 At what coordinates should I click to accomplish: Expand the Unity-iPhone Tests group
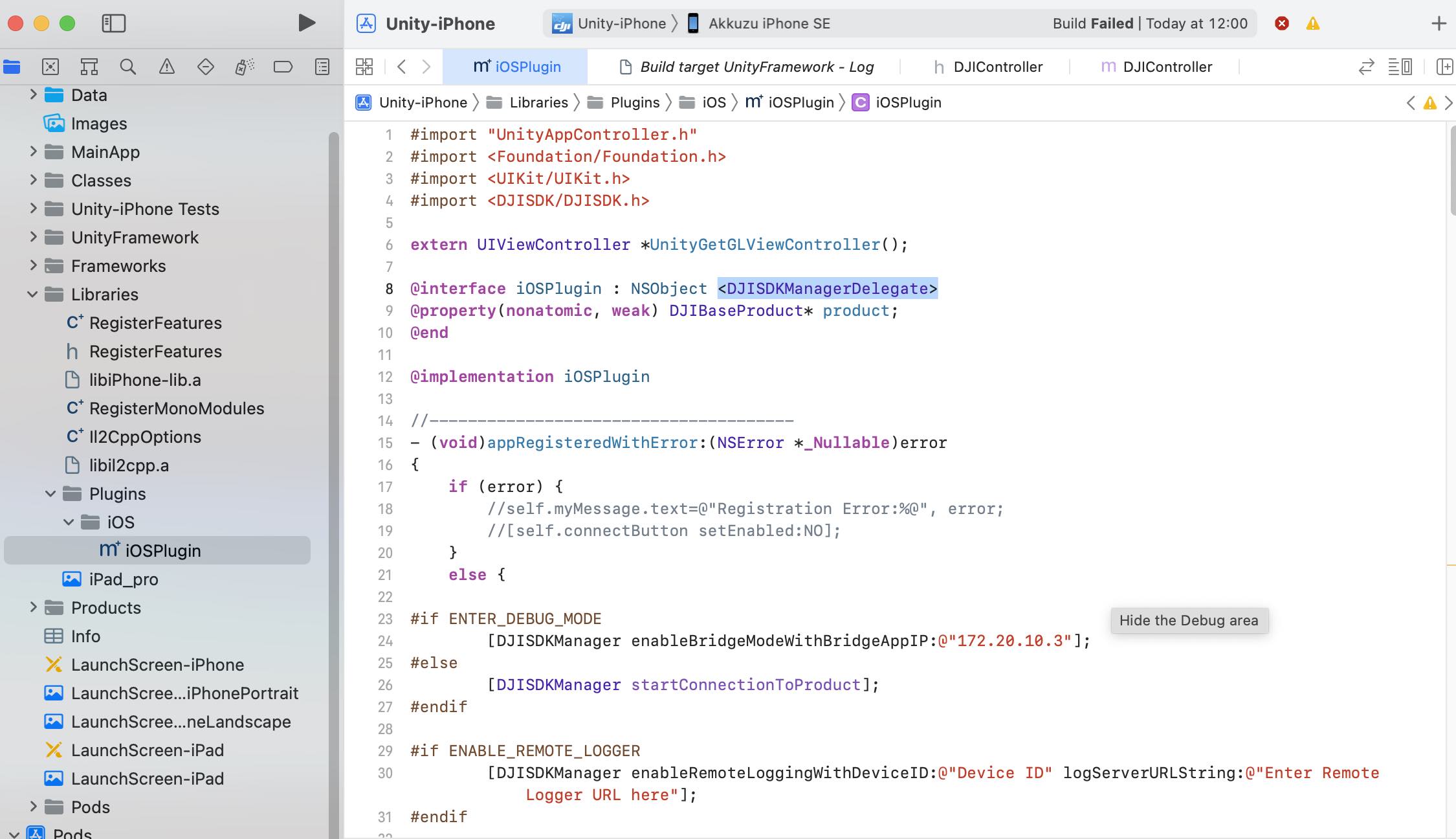(33, 208)
